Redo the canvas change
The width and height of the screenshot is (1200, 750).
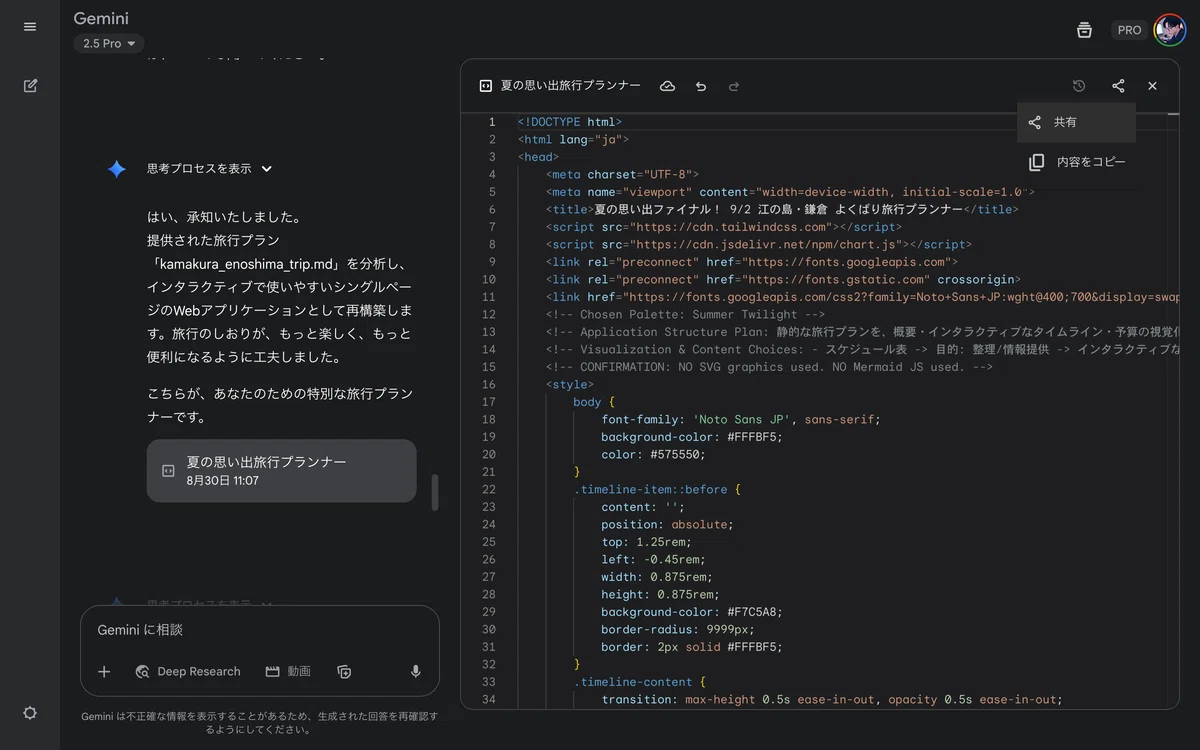click(734, 86)
